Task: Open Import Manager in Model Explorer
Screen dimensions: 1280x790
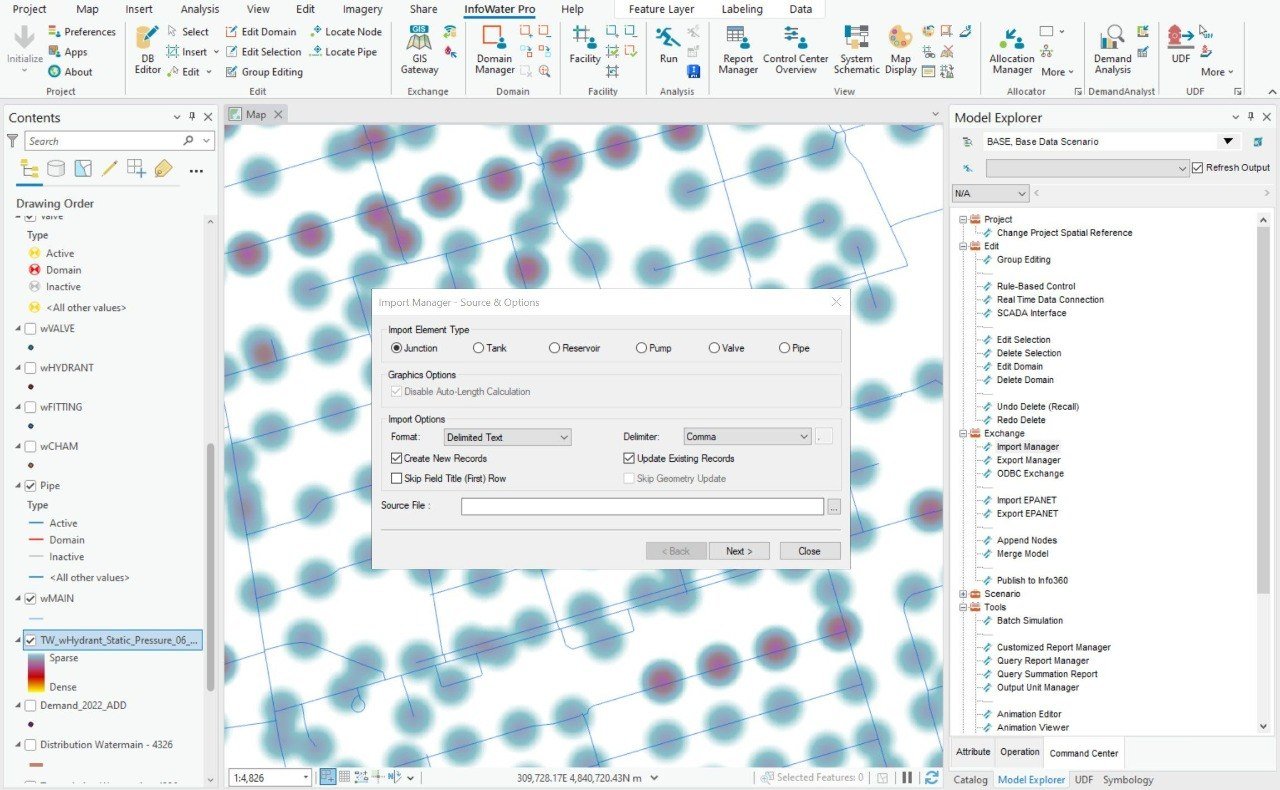Action: tap(1028, 447)
